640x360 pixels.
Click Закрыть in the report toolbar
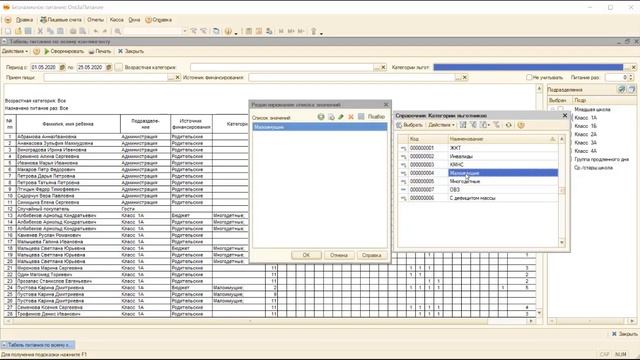(x=131, y=51)
